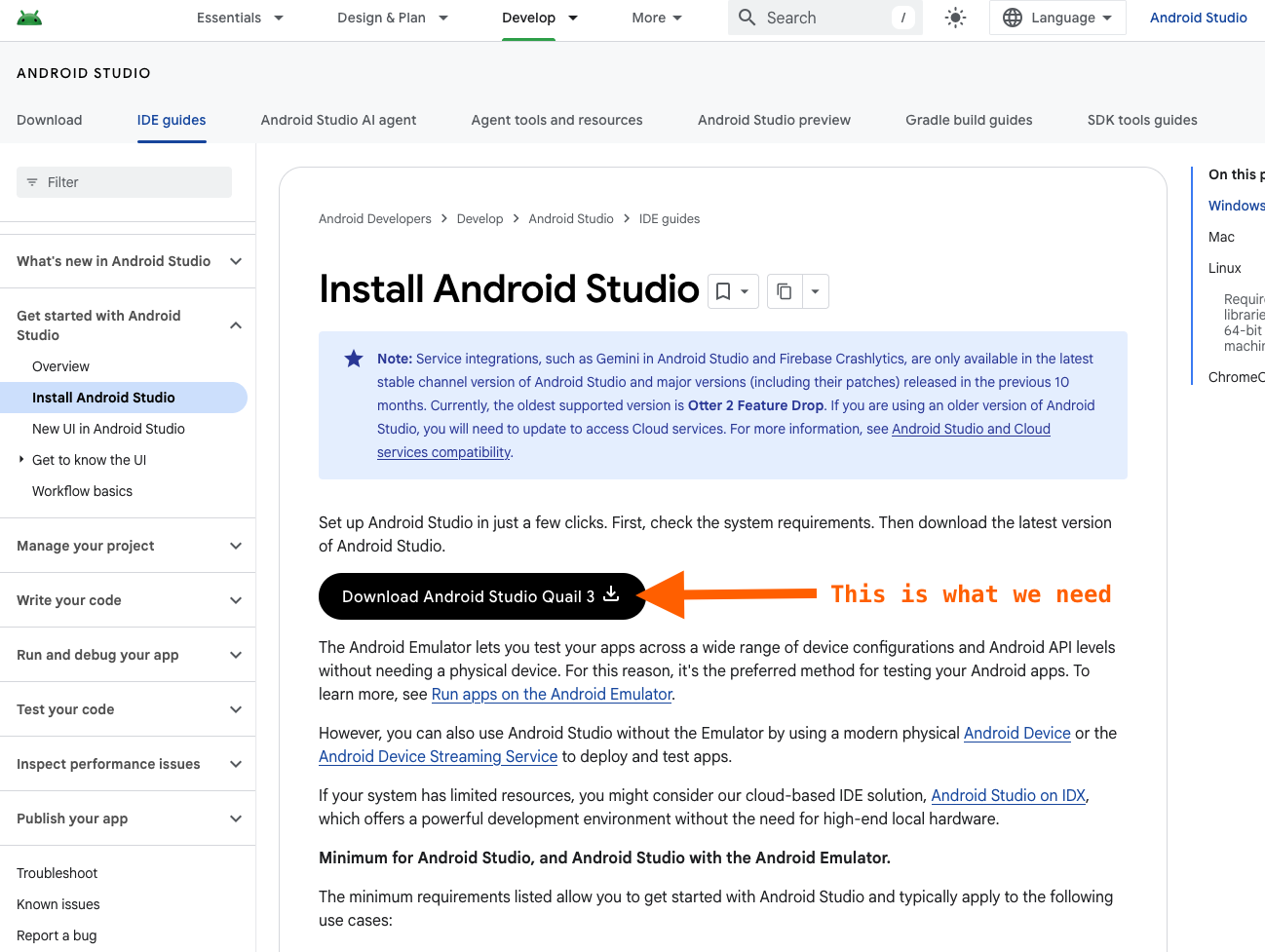This screenshot has height=952, width=1265.
Task: Open New UI in Android Studio
Action: (108, 429)
